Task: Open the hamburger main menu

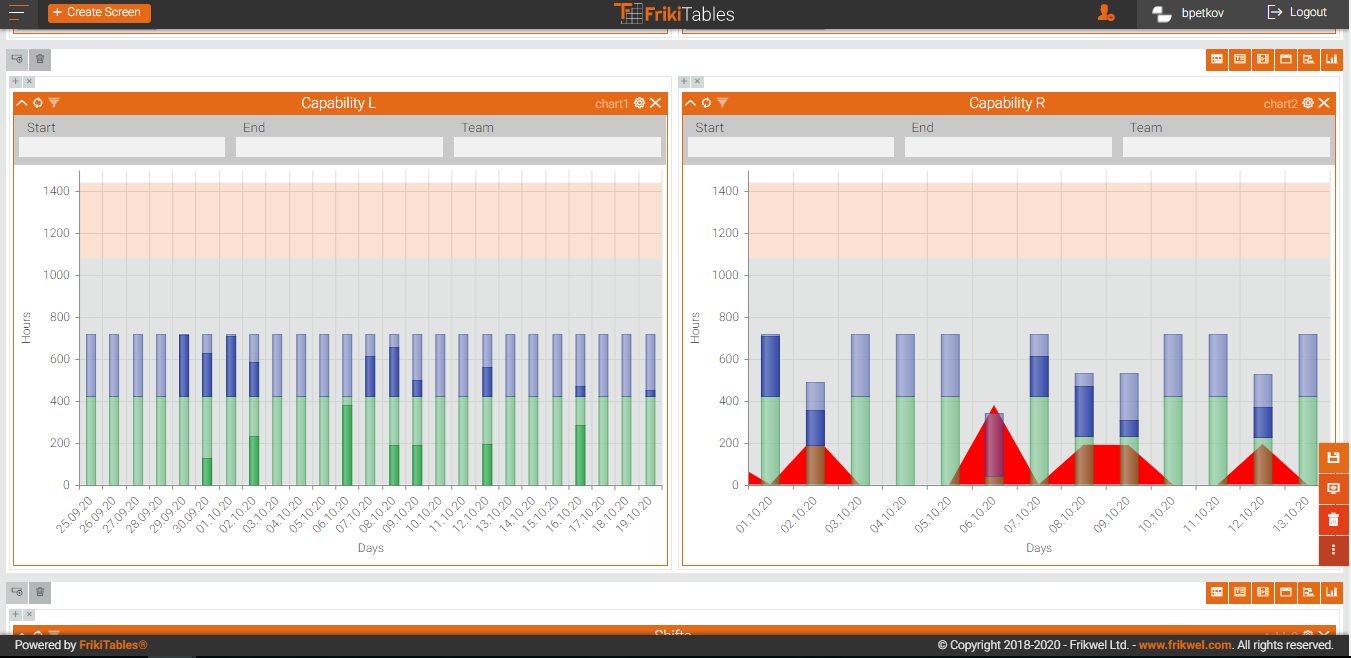Action: point(18,13)
